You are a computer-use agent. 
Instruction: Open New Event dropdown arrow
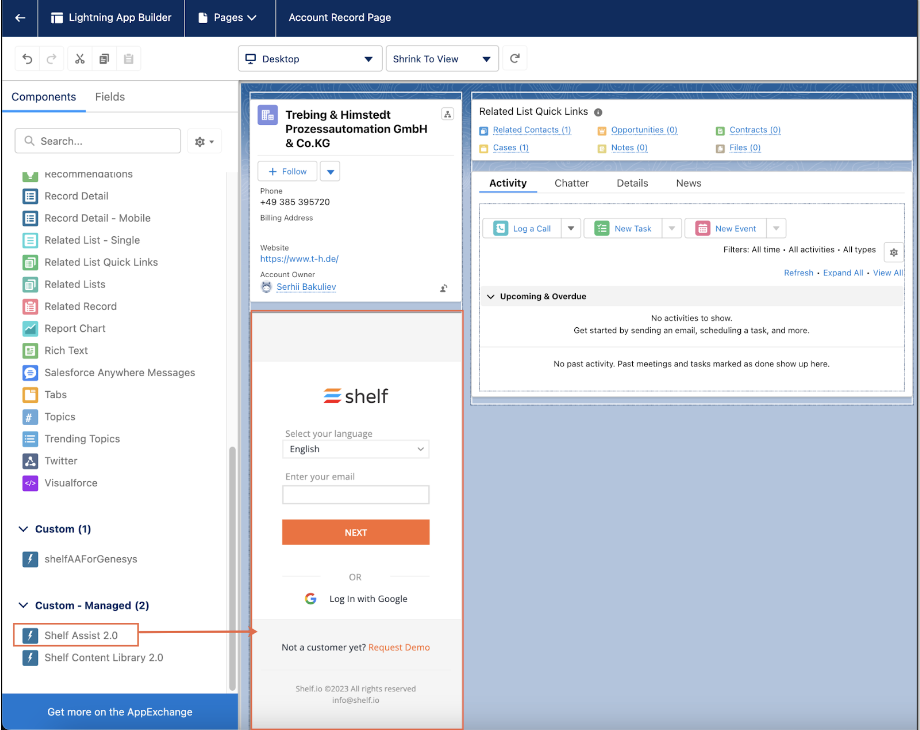[776, 228]
